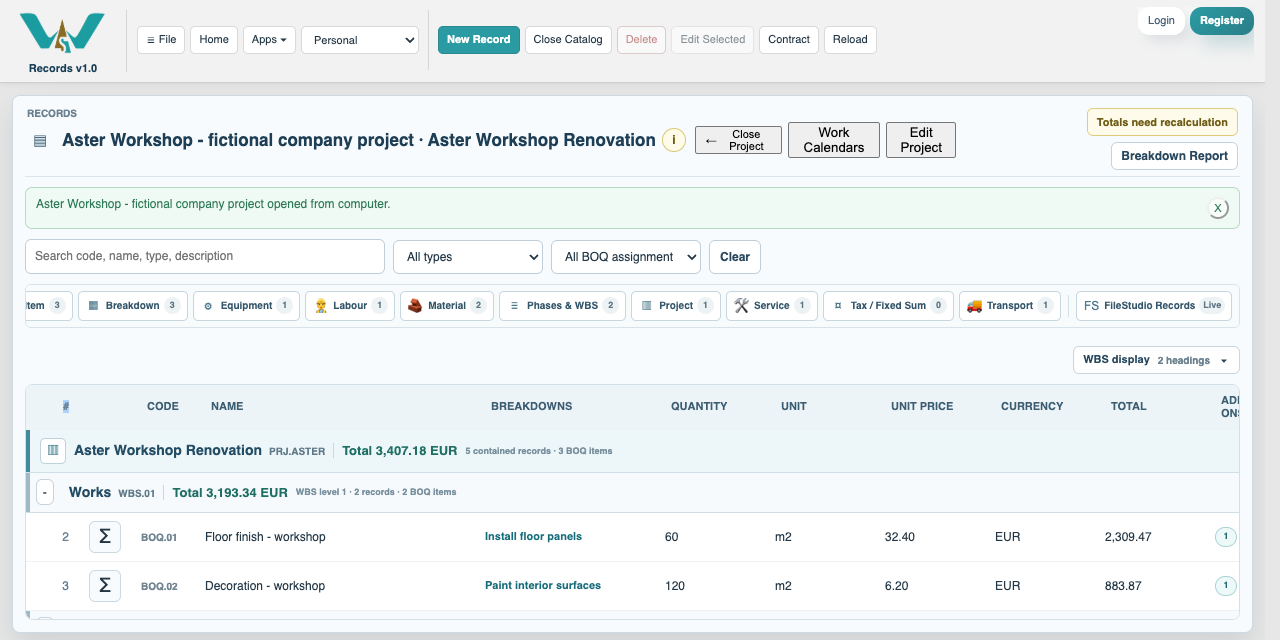The height and width of the screenshot is (640, 1280).
Task: Open FileStudio Records Live chip
Action: pos(1154,306)
